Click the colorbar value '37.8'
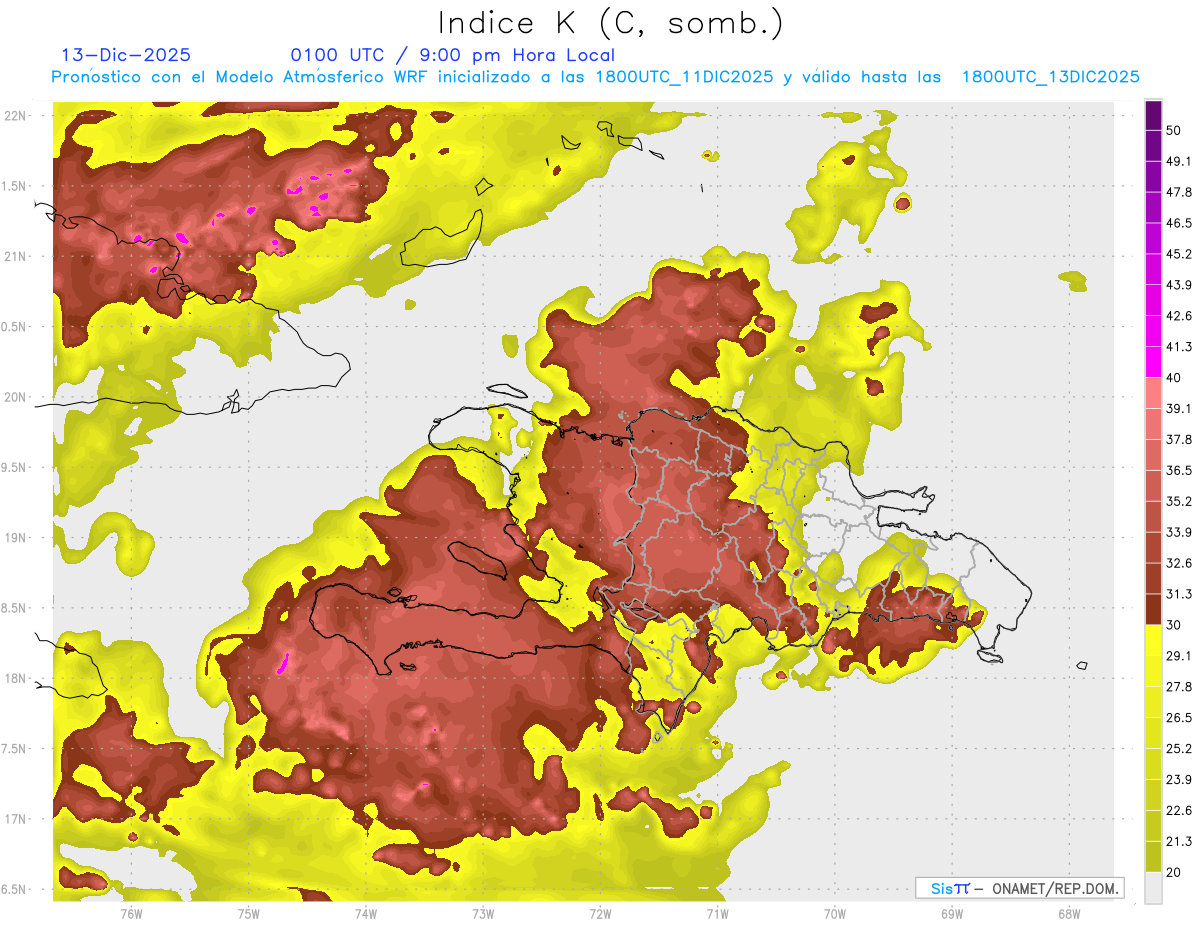 click(1178, 440)
